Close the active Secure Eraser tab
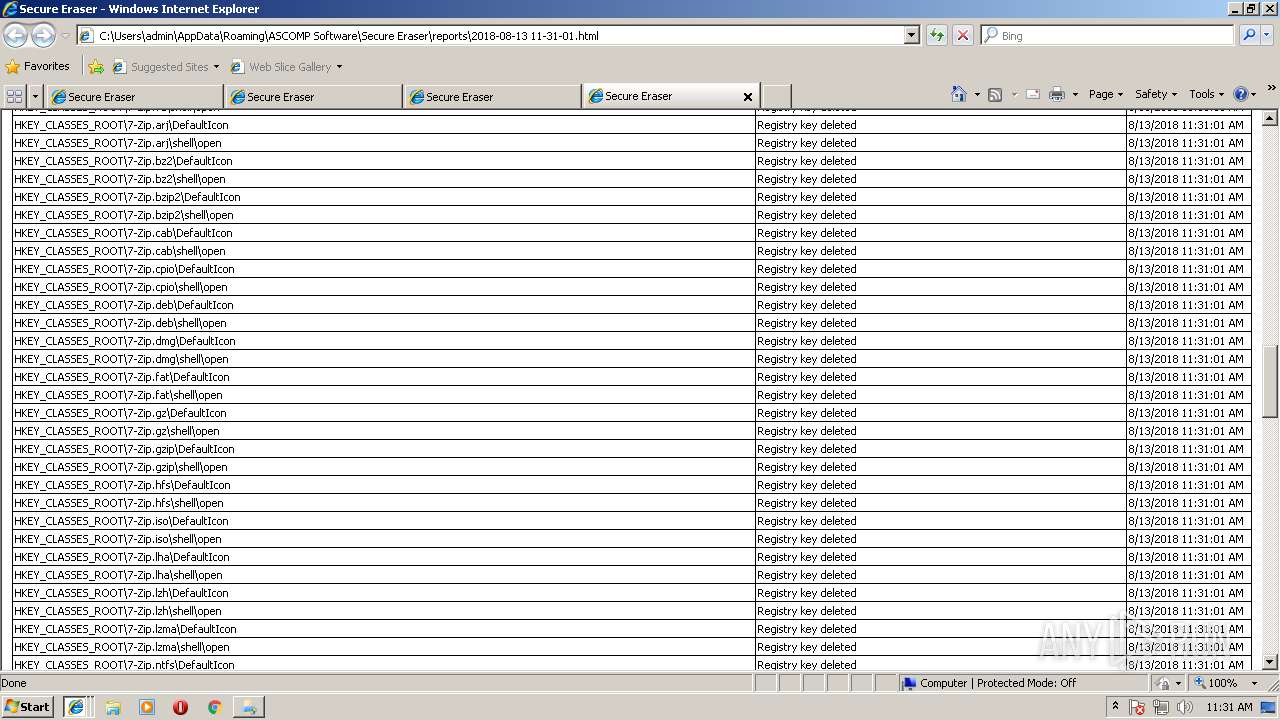This screenshot has height=720, width=1280. click(747, 97)
